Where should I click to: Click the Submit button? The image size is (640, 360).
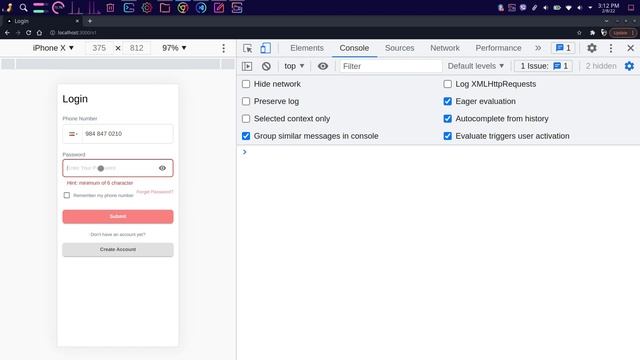pos(118,217)
